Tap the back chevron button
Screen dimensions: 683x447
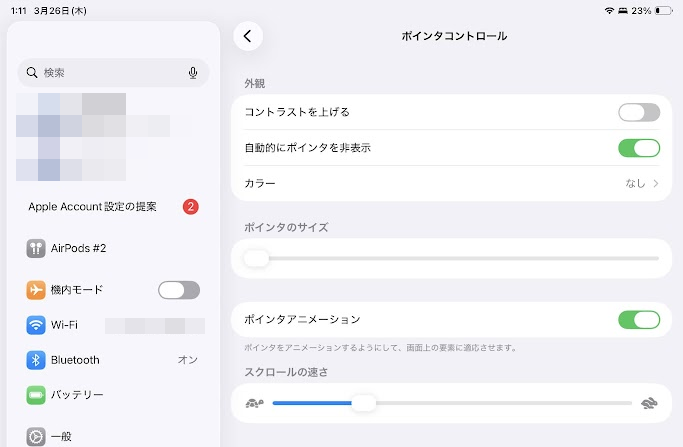[248, 36]
